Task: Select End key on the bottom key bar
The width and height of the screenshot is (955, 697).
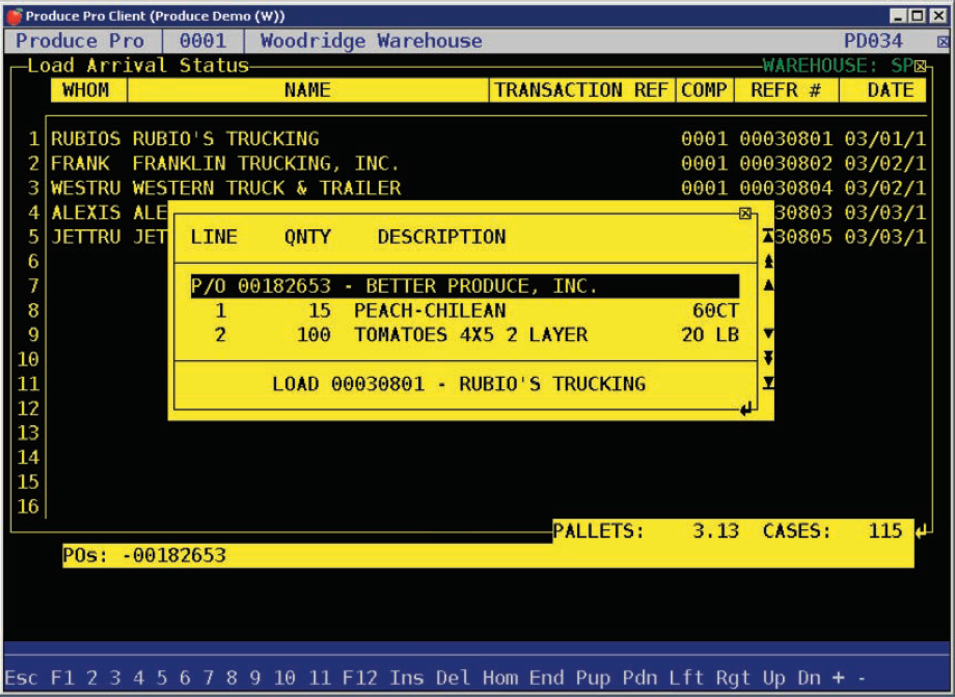Action: click(547, 677)
